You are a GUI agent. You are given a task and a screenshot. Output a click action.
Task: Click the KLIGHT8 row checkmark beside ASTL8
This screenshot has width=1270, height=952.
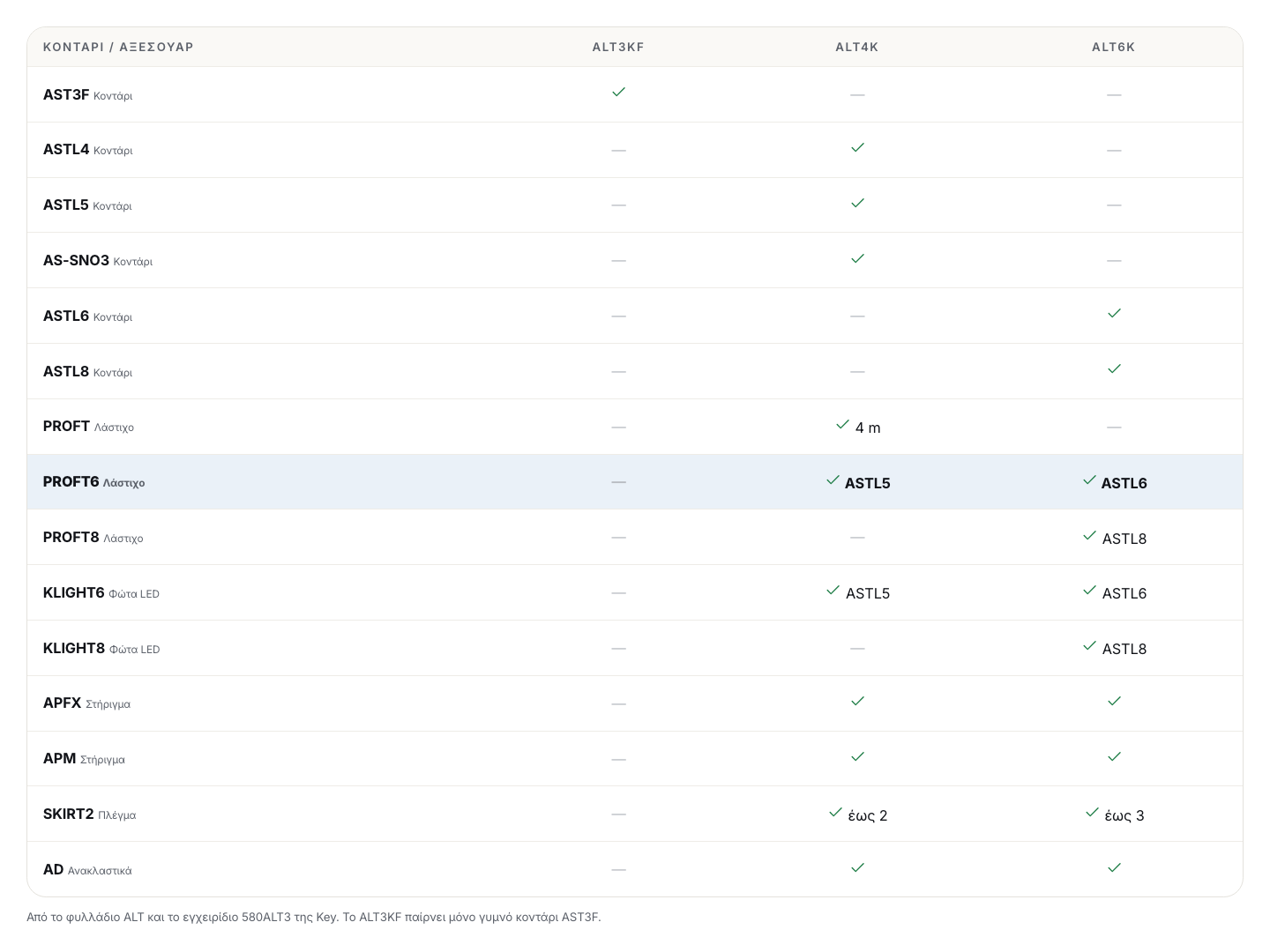1089,646
